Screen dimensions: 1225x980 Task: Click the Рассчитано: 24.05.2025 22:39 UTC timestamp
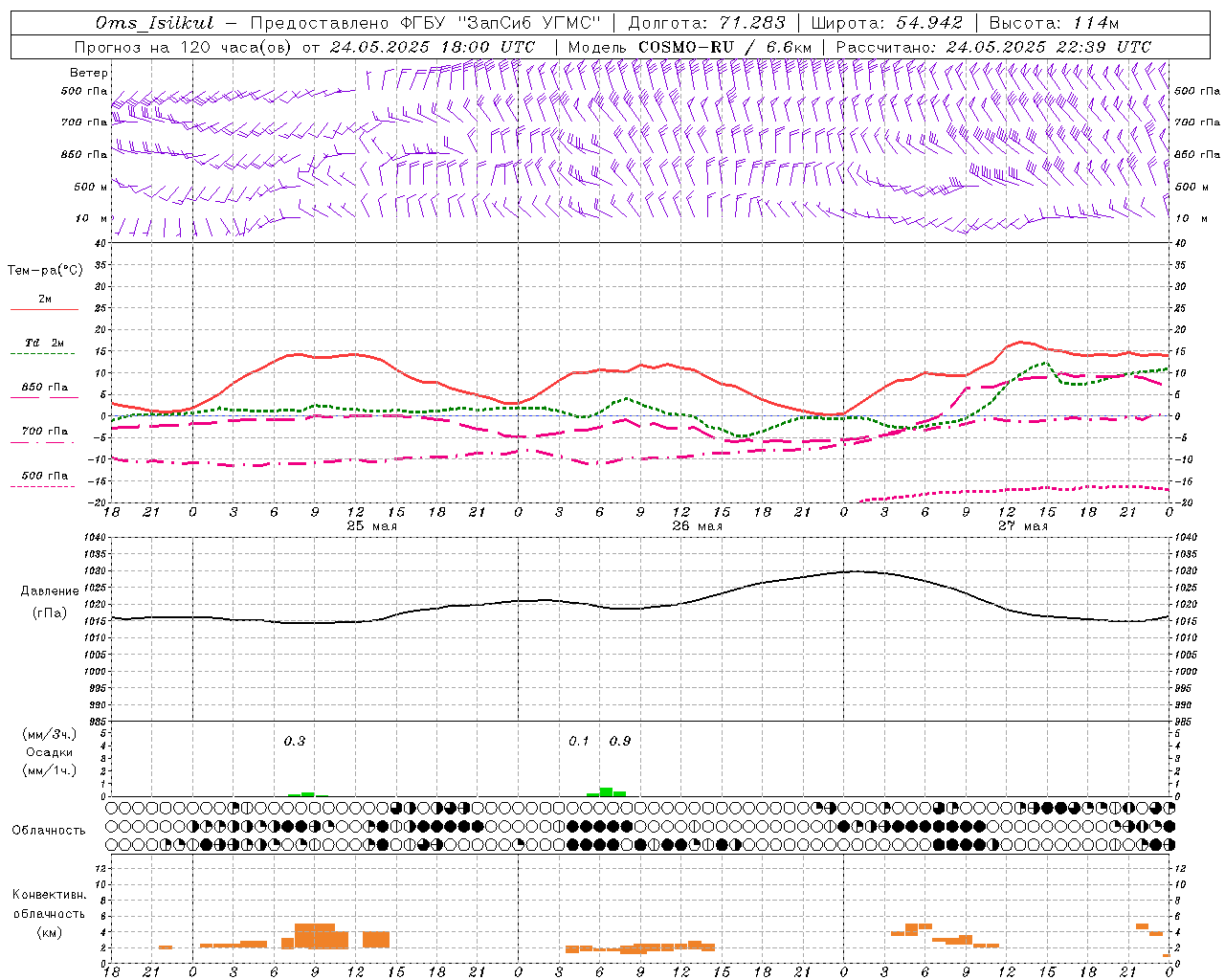tap(993, 47)
